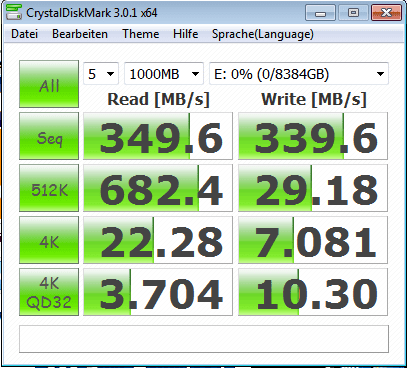Screen dimensions: 407x368
Task: Click the Seq read result 349.6
Action: (158, 136)
